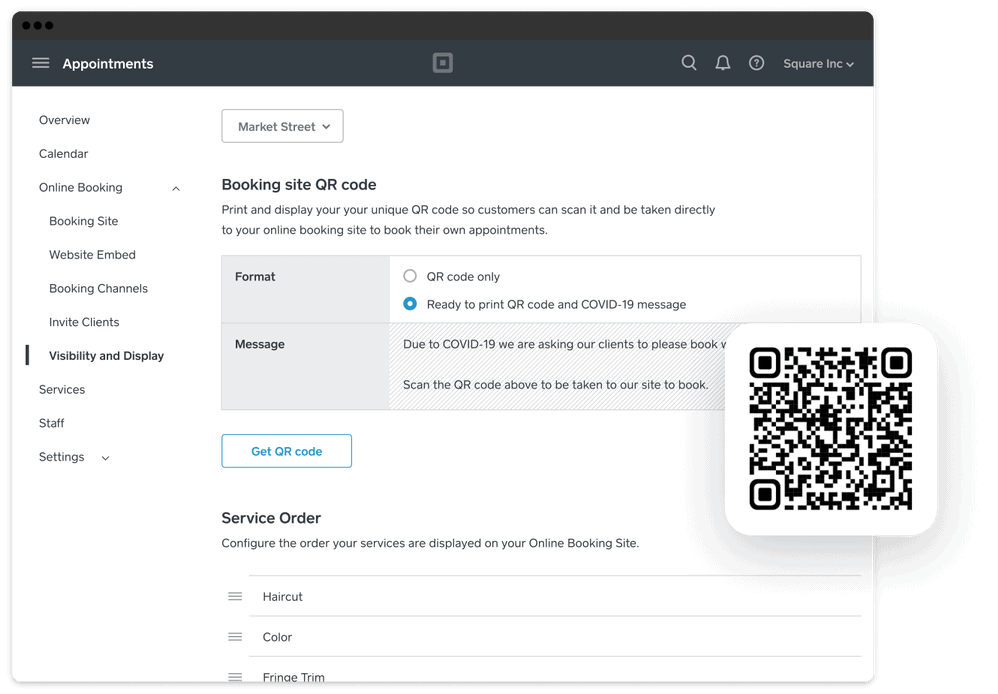Open Booking Channels page
The width and height of the screenshot is (998, 694).
tap(98, 288)
